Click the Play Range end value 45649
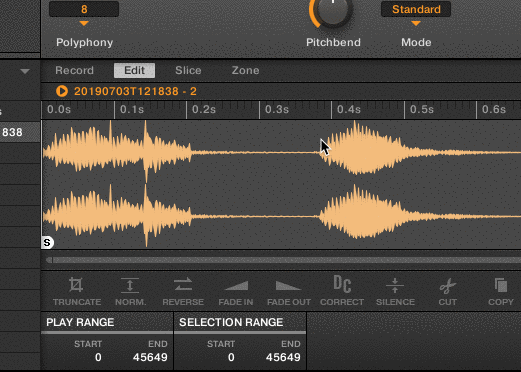 (150, 357)
